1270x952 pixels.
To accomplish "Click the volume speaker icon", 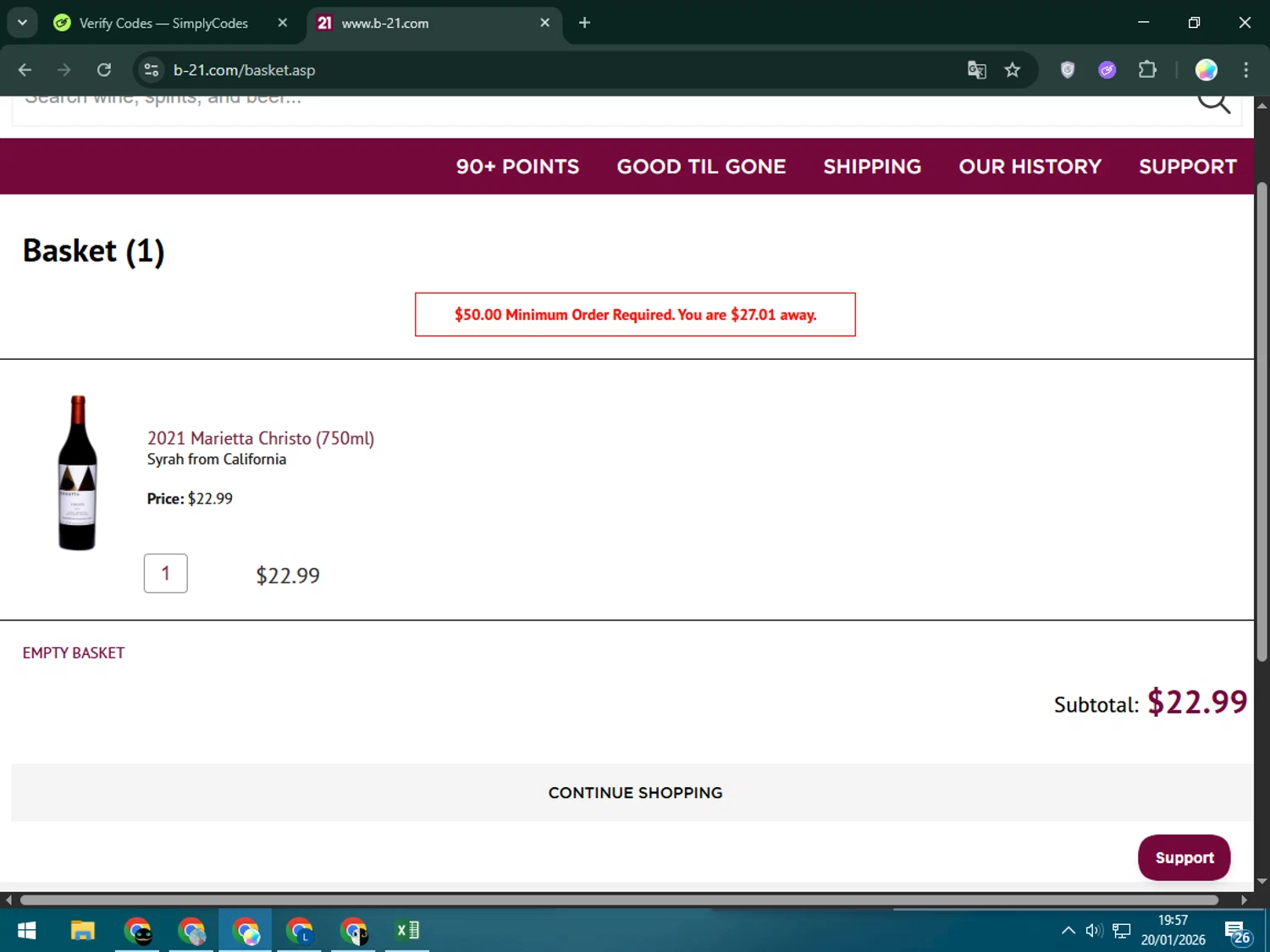I will (x=1094, y=931).
